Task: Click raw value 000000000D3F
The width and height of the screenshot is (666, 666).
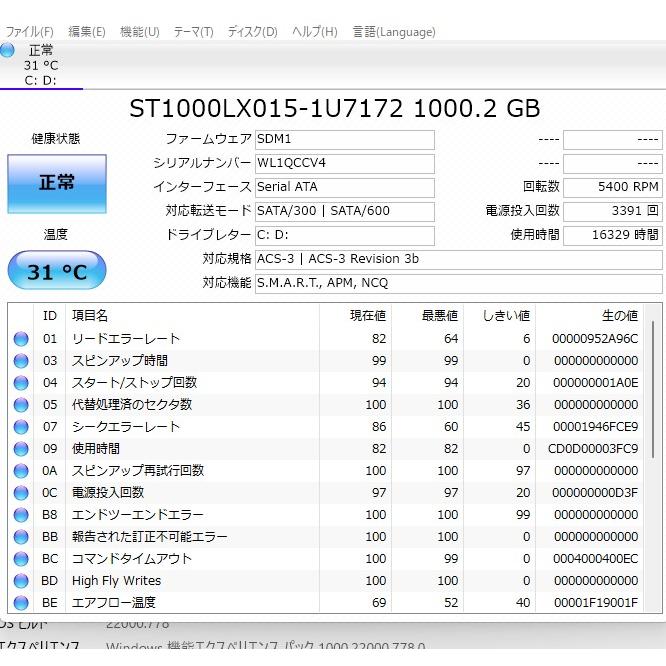Action: point(595,493)
